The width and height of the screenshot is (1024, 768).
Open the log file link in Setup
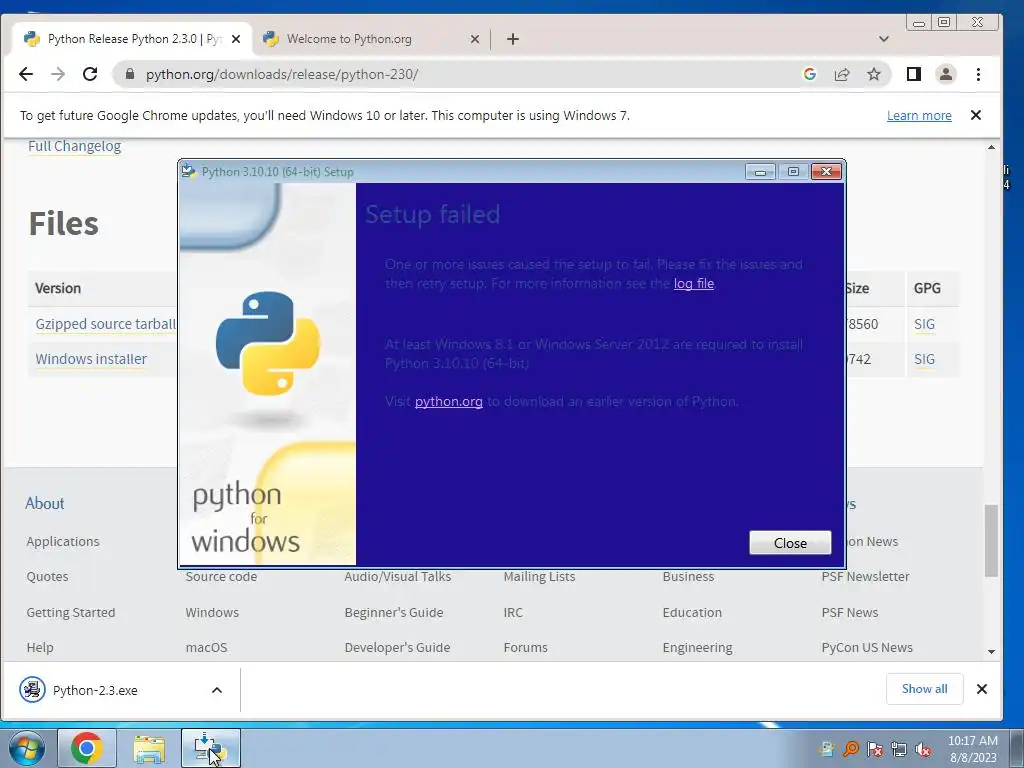coord(694,283)
